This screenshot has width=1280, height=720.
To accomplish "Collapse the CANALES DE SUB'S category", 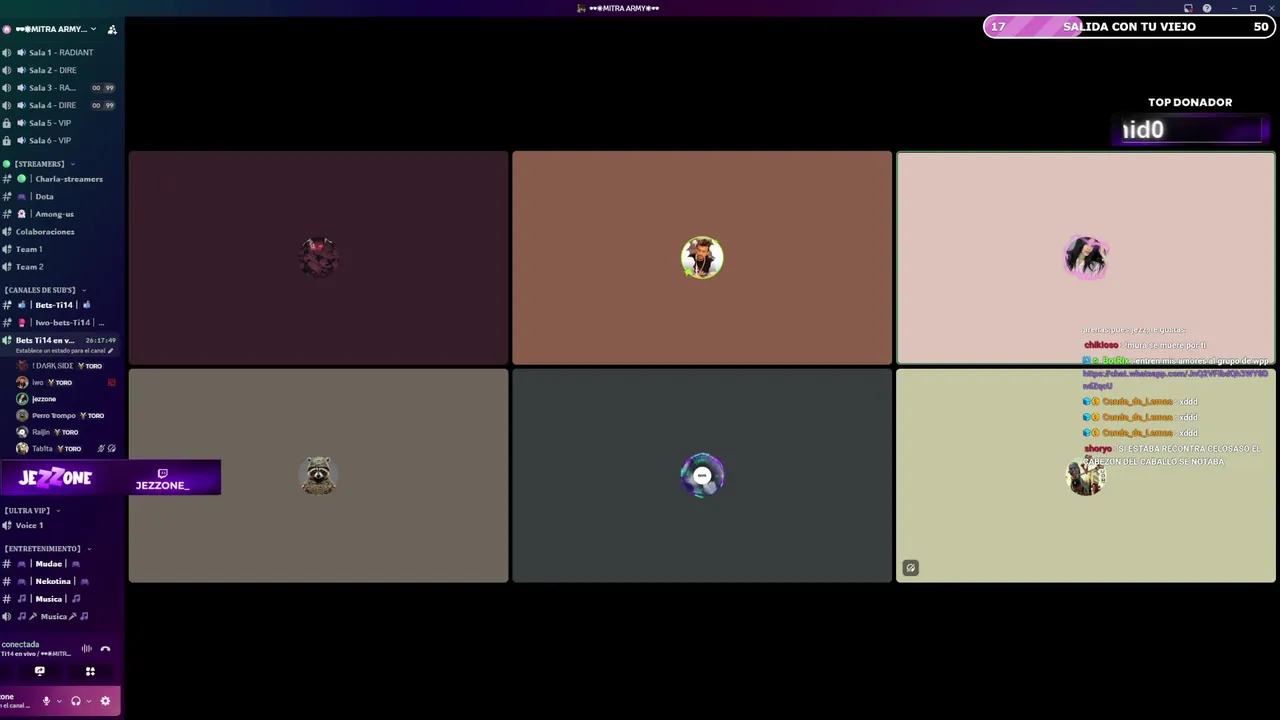I will (x=44, y=290).
